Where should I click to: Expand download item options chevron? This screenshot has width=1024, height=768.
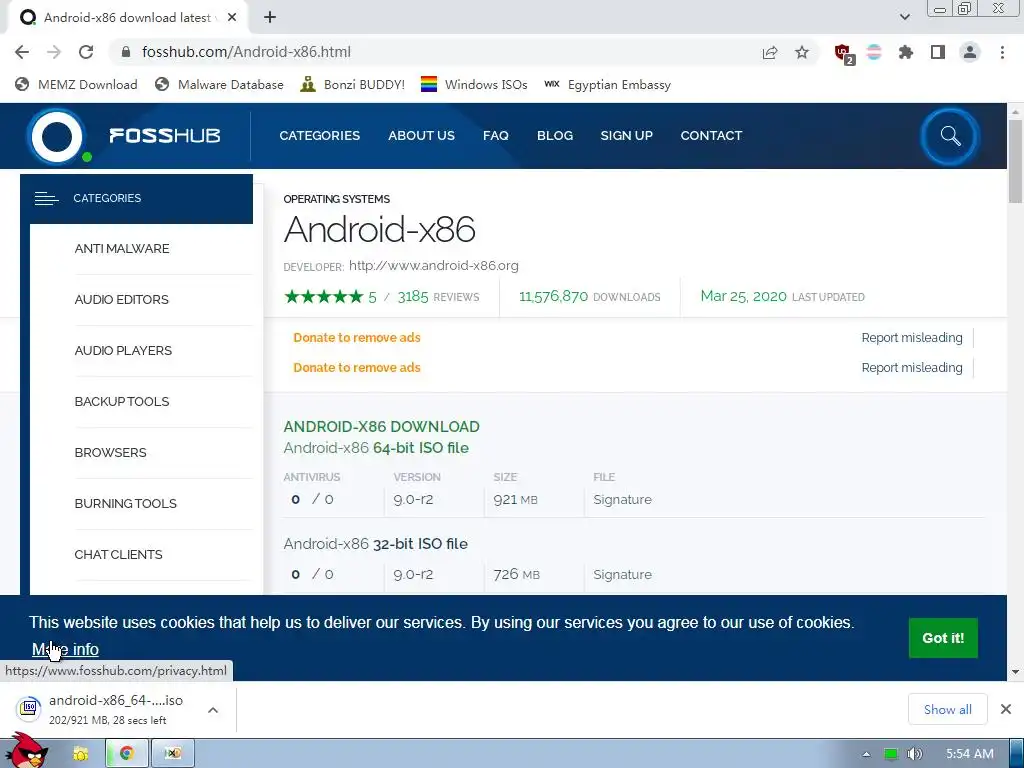[x=213, y=710]
